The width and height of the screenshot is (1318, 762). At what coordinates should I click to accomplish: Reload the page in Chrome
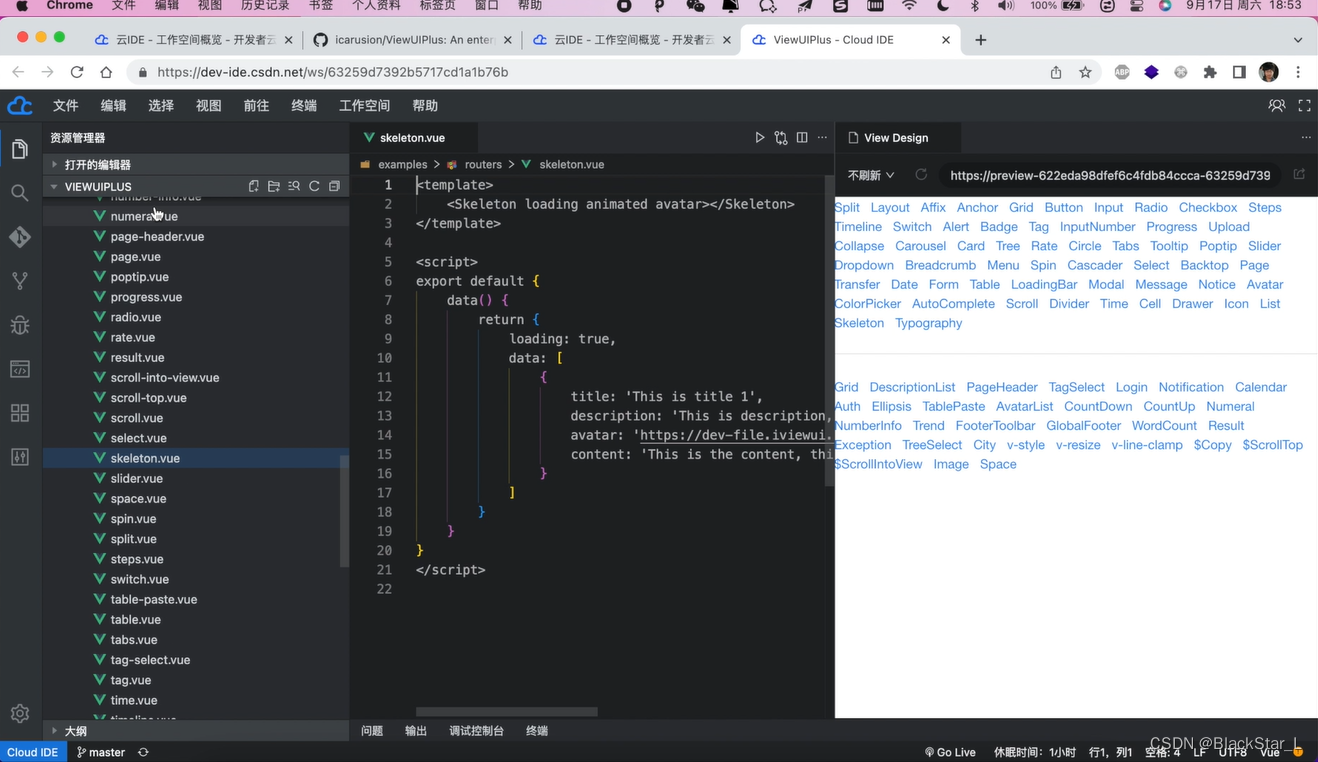(x=77, y=72)
